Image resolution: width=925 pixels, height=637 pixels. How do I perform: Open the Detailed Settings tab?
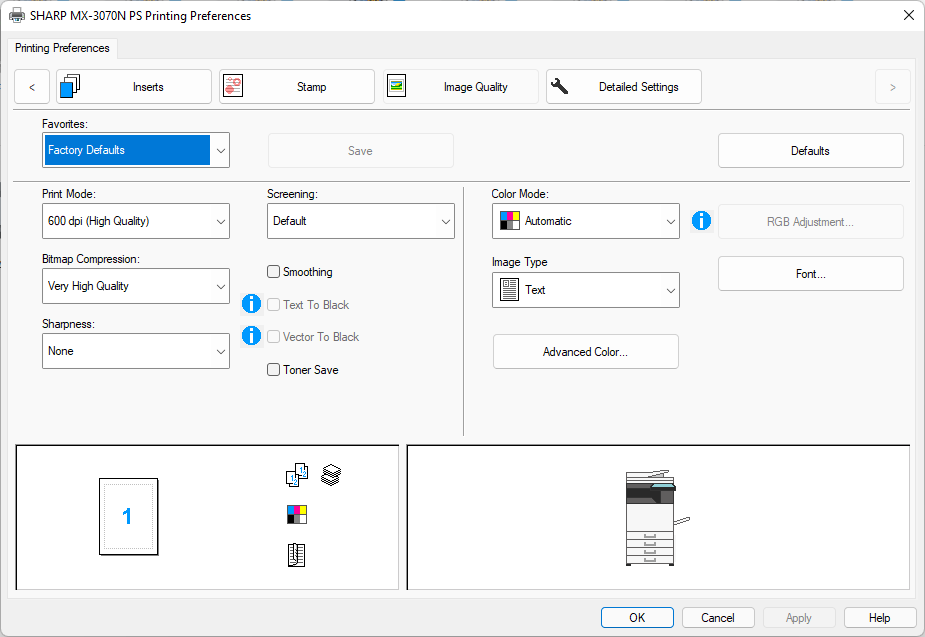[x=624, y=87]
